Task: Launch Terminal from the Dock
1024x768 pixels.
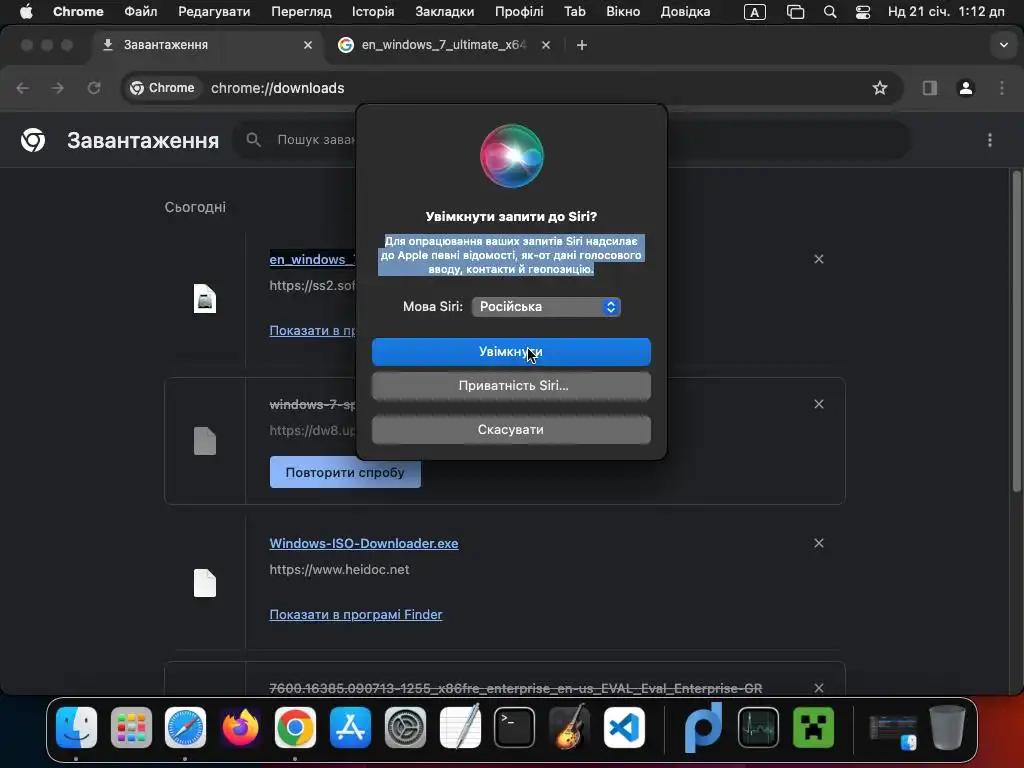Action: click(x=515, y=727)
